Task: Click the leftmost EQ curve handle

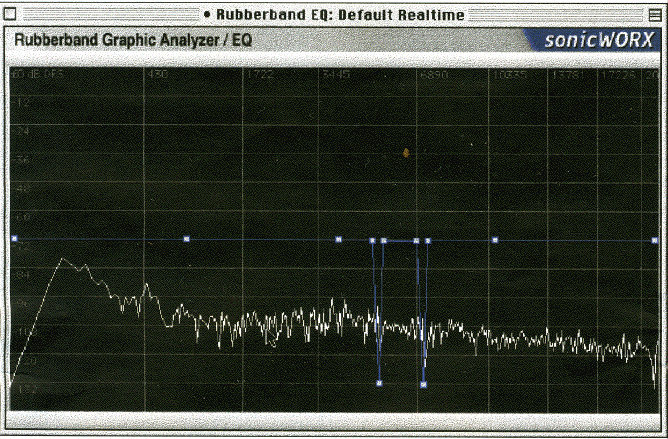Action: click(x=14, y=238)
